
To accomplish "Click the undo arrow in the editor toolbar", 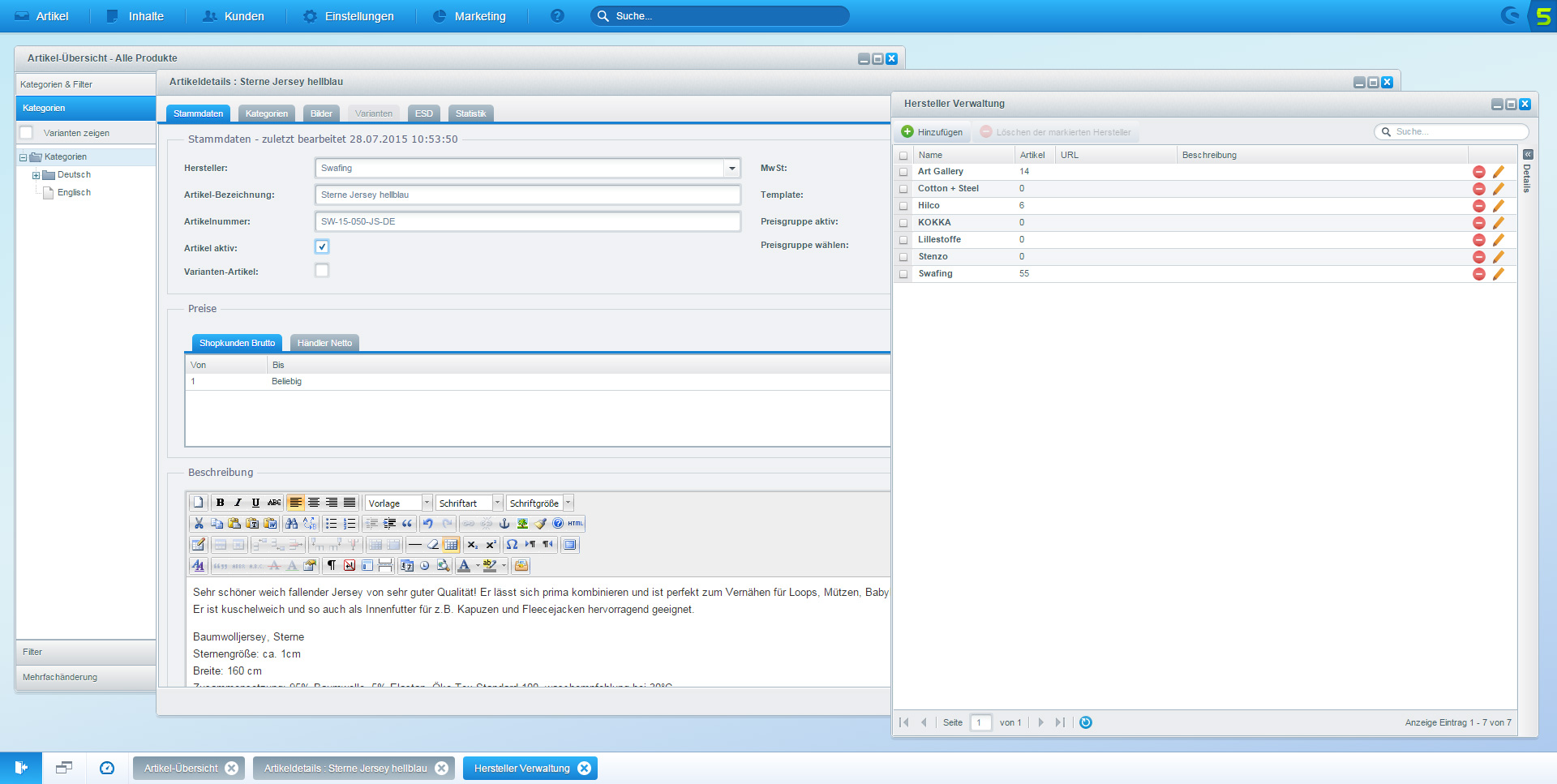I will click(x=428, y=524).
